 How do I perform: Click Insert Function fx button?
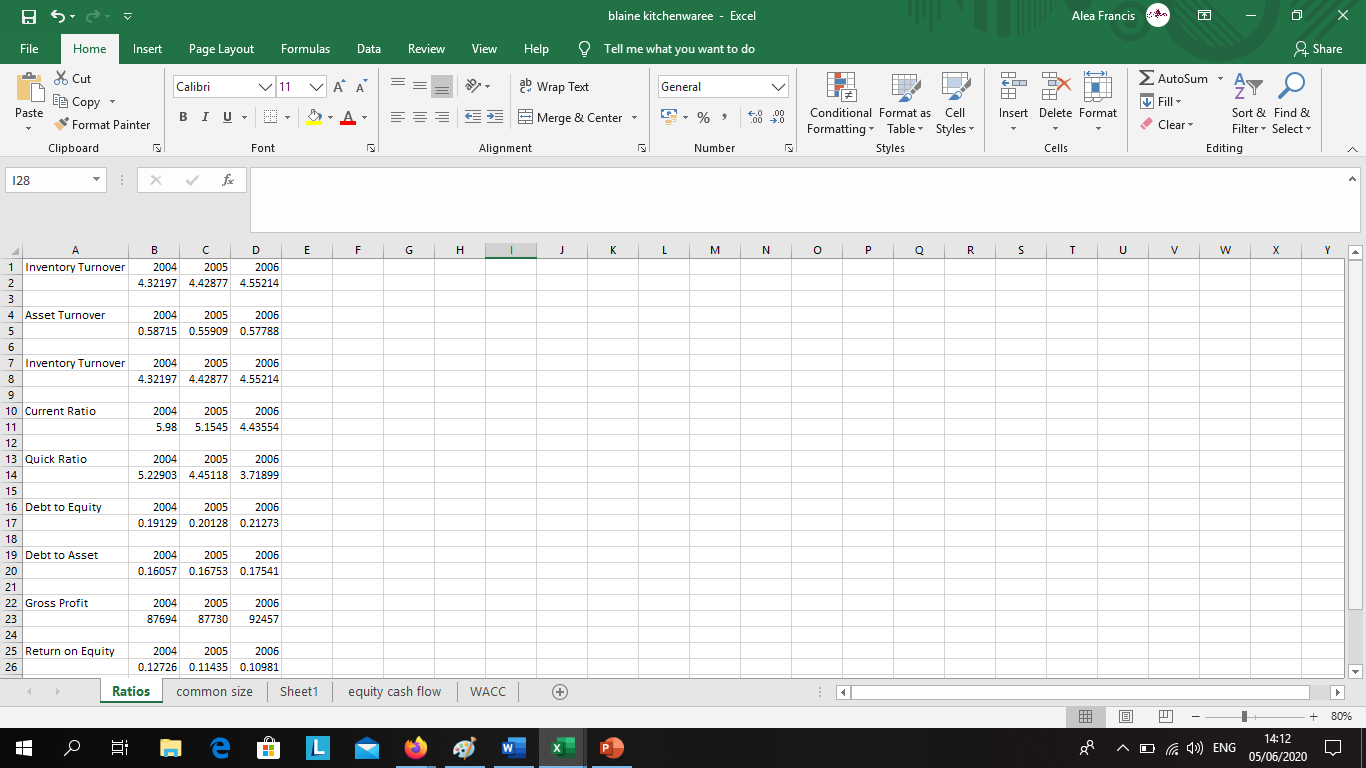coord(228,180)
